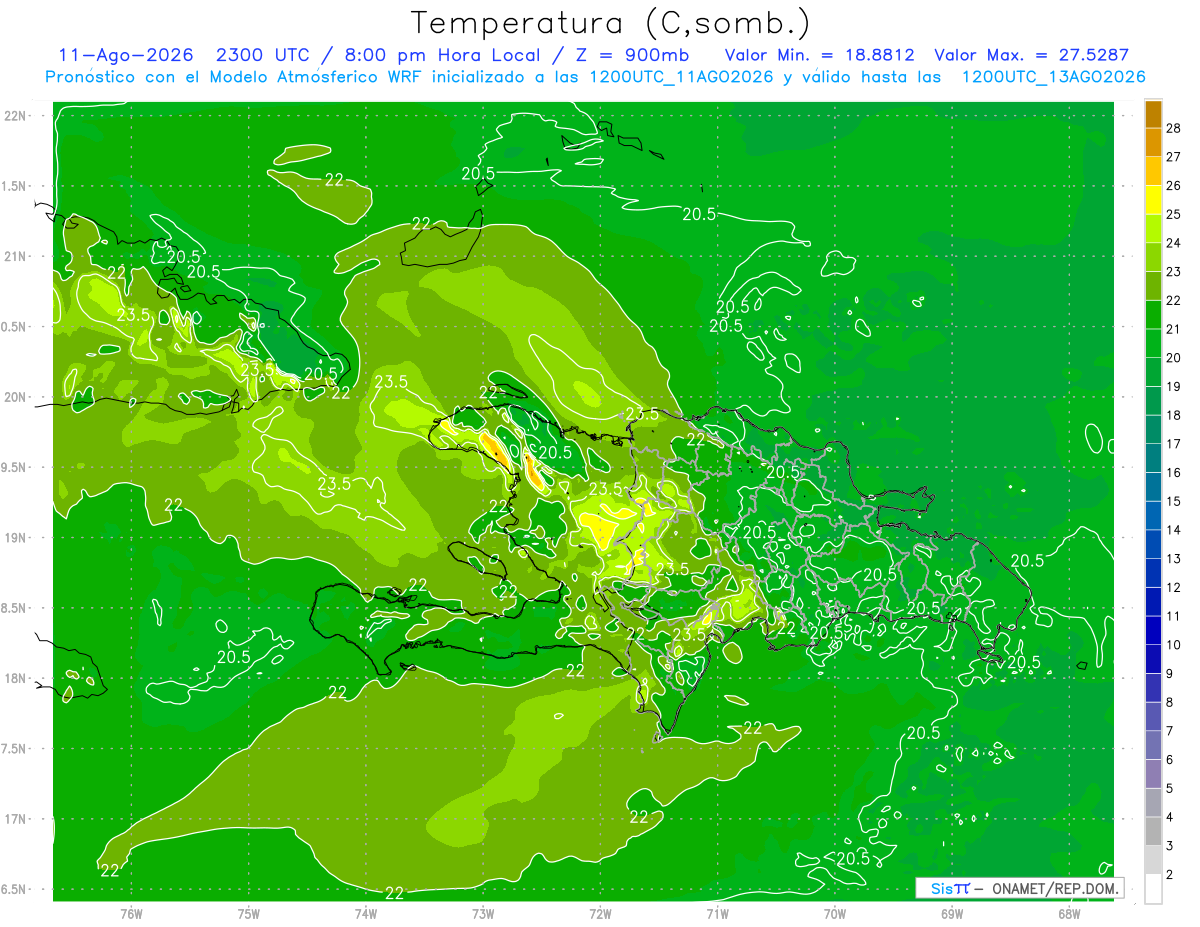Image resolution: width=1200 pixels, height=927 pixels.
Task: Pick the brown legend swatch above 28
Action: tap(1153, 114)
